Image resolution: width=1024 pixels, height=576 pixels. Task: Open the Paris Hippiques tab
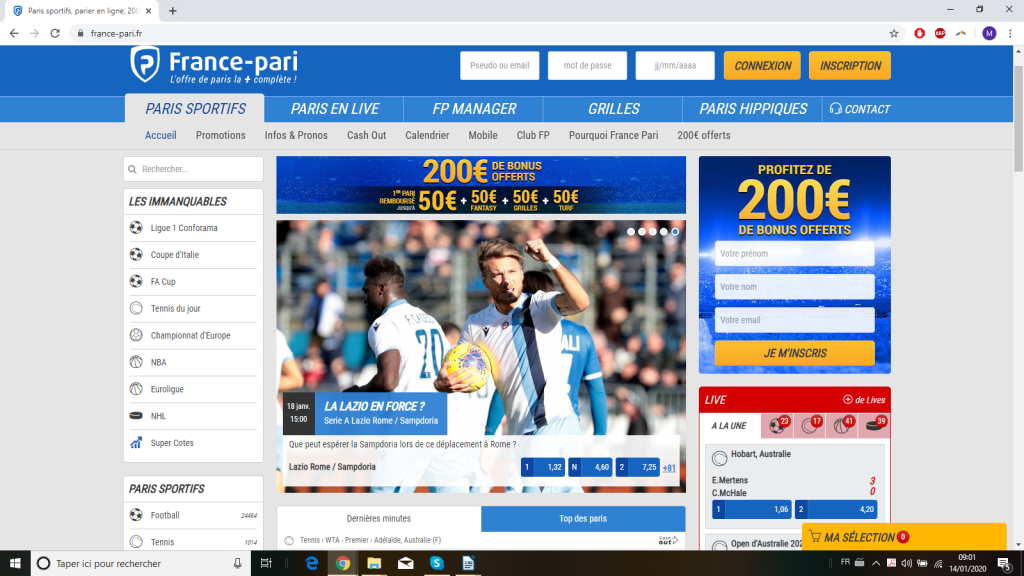[753, 109]
